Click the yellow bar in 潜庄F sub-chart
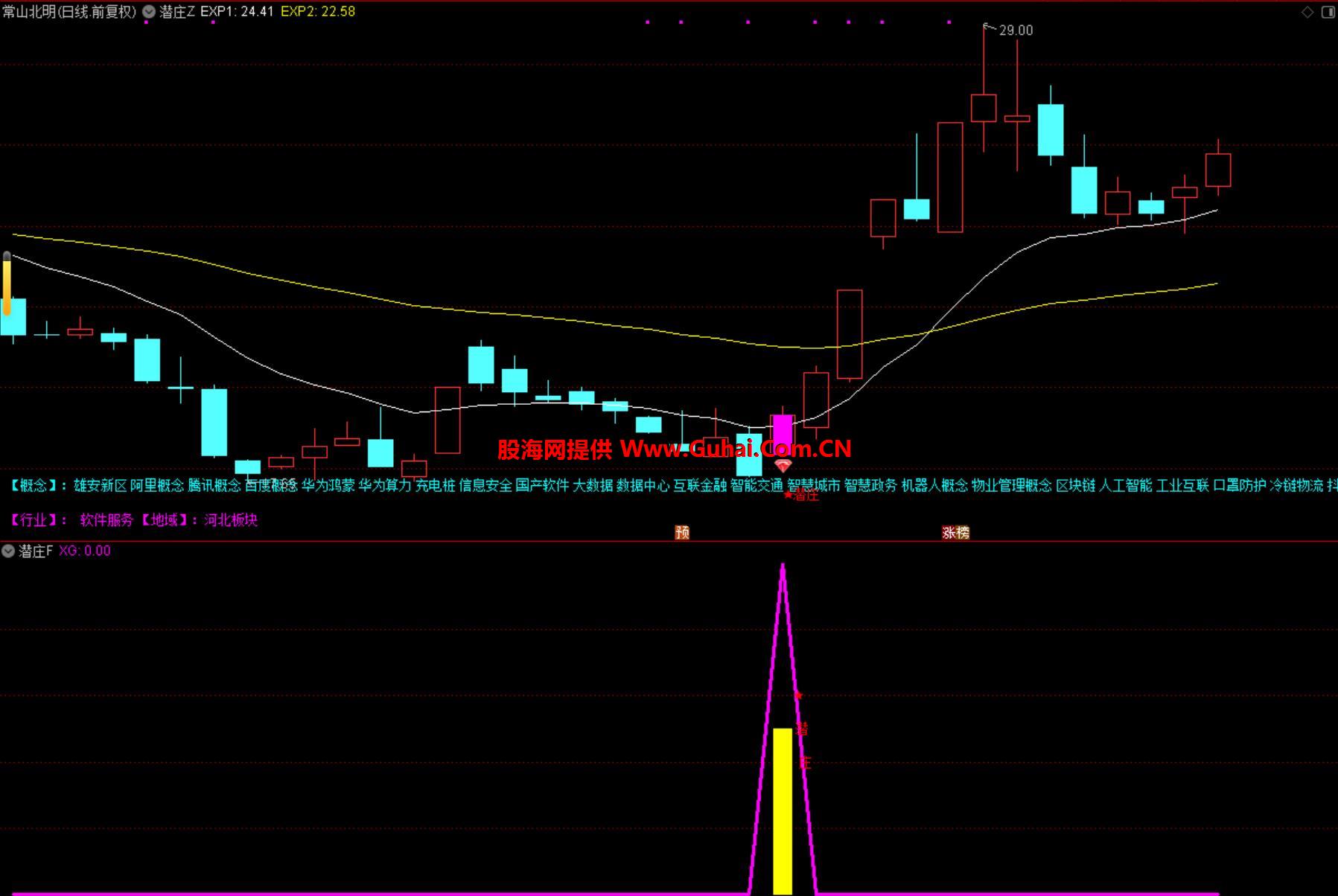This screenshot has width=1338, height=896. click(783, 810)
